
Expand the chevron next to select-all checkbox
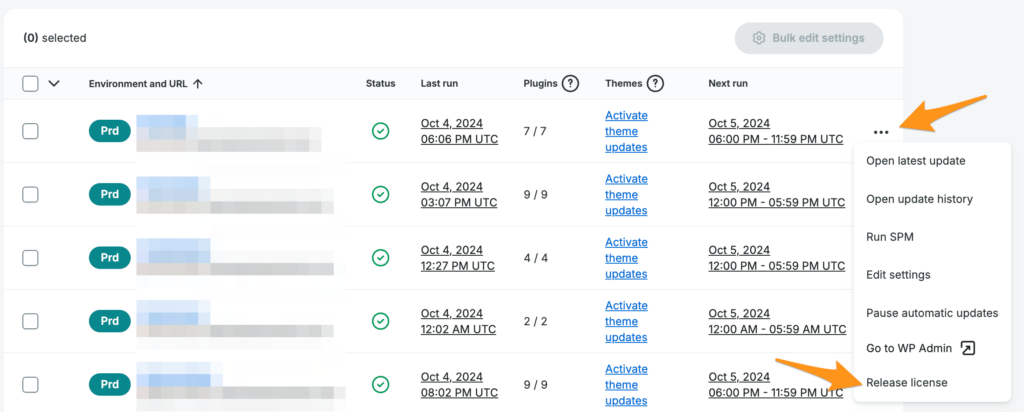pos(54,84)
